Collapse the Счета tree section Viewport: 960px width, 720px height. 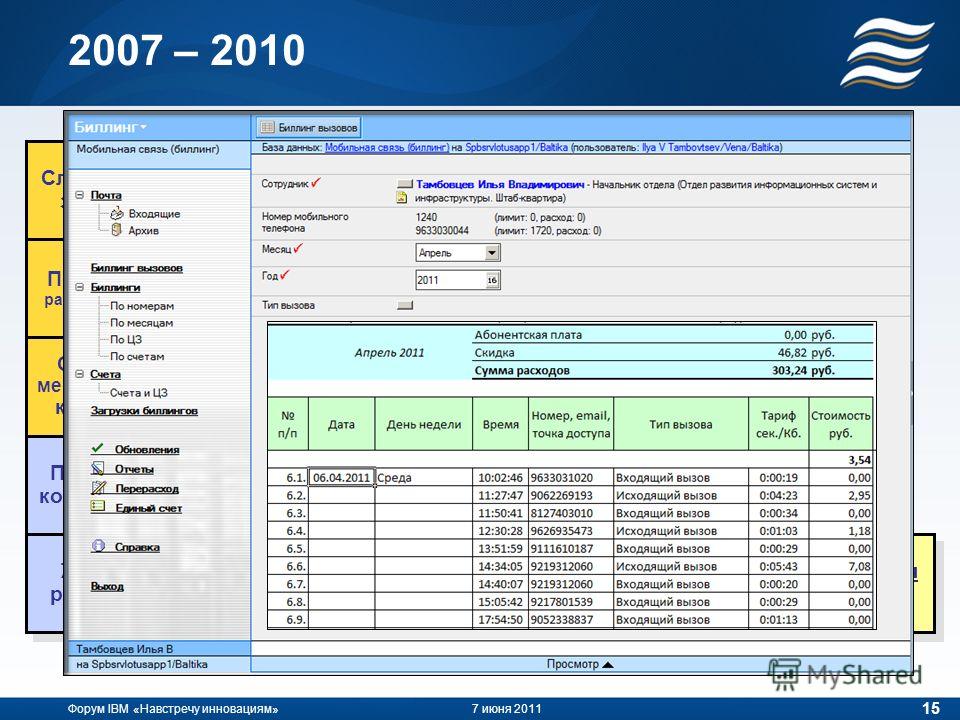pos(80,373)
